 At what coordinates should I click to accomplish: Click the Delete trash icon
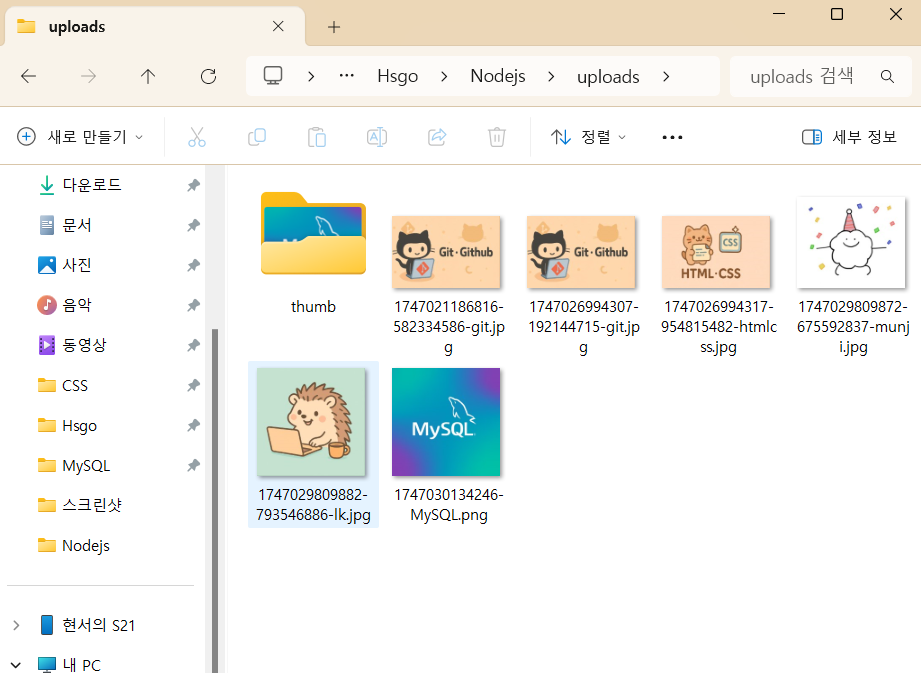(x=497, y=137)
